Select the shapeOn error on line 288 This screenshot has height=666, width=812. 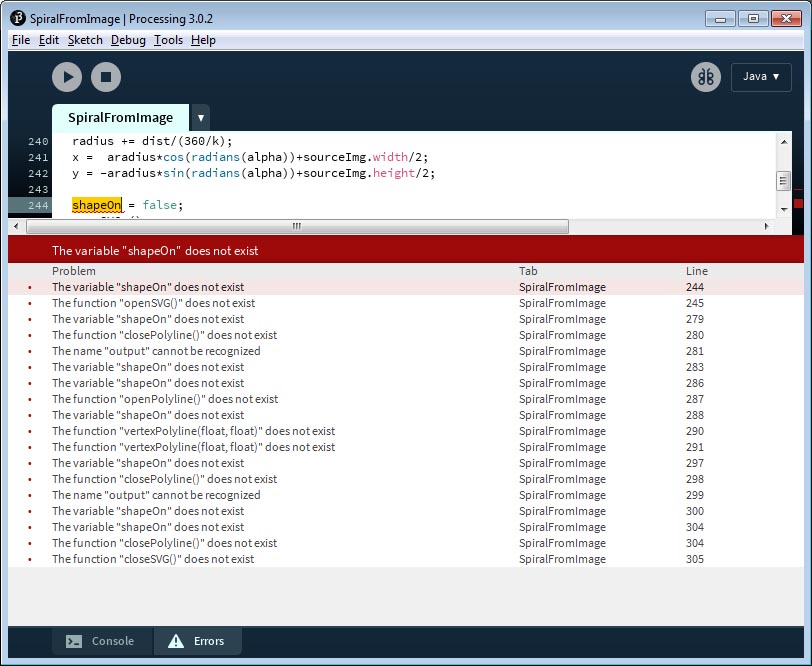tap(406, 415)
